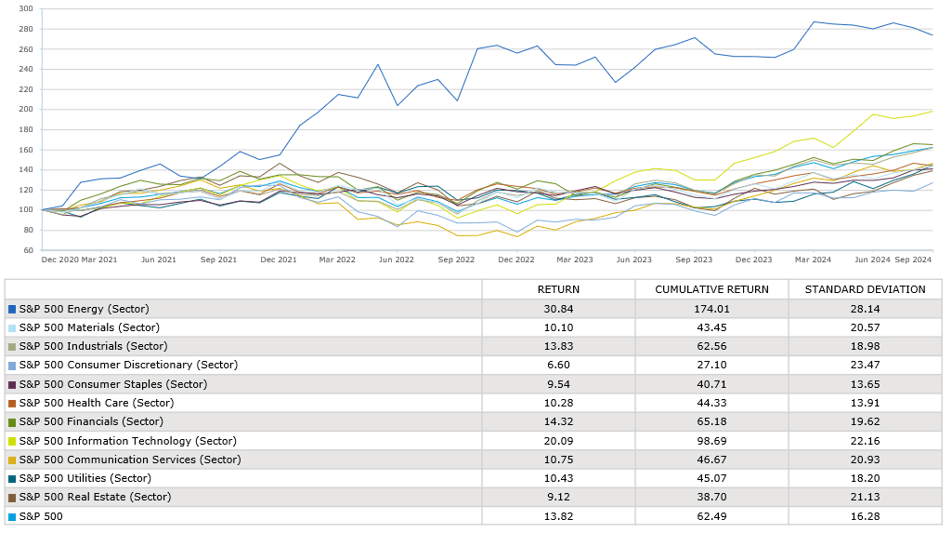Click the S&P 500 index row label
The height and width of the screenshot is (533, 952).
(40, 516)
